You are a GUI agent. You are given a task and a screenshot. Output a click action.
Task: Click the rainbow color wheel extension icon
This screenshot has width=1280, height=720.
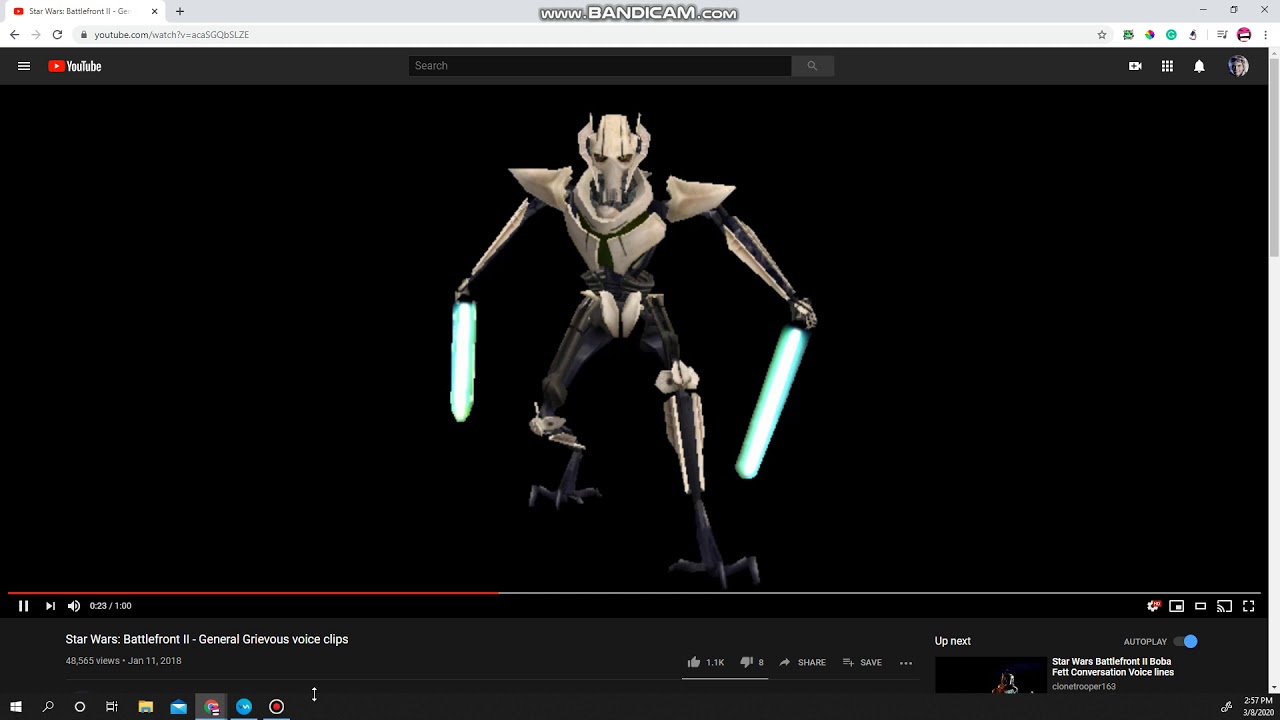click(x=1150, y=34)
